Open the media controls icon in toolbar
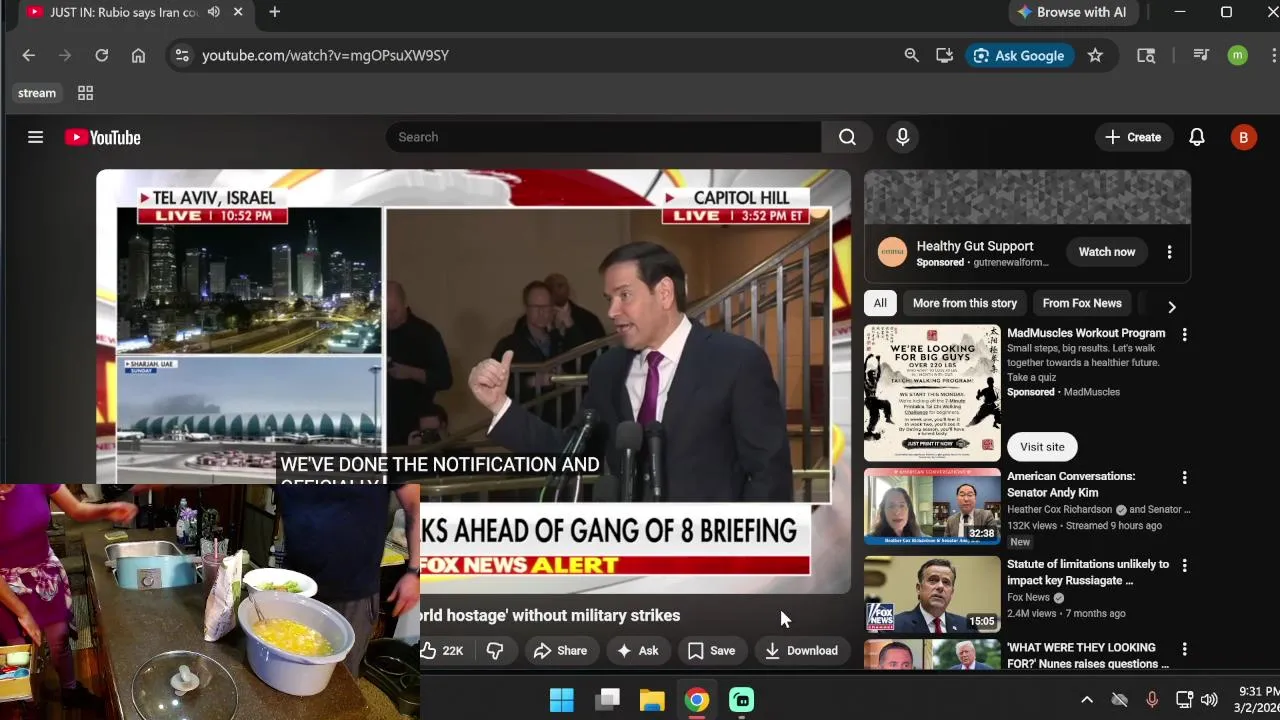Screen dimensions: 1280x720 click(x=1201, y=55)
